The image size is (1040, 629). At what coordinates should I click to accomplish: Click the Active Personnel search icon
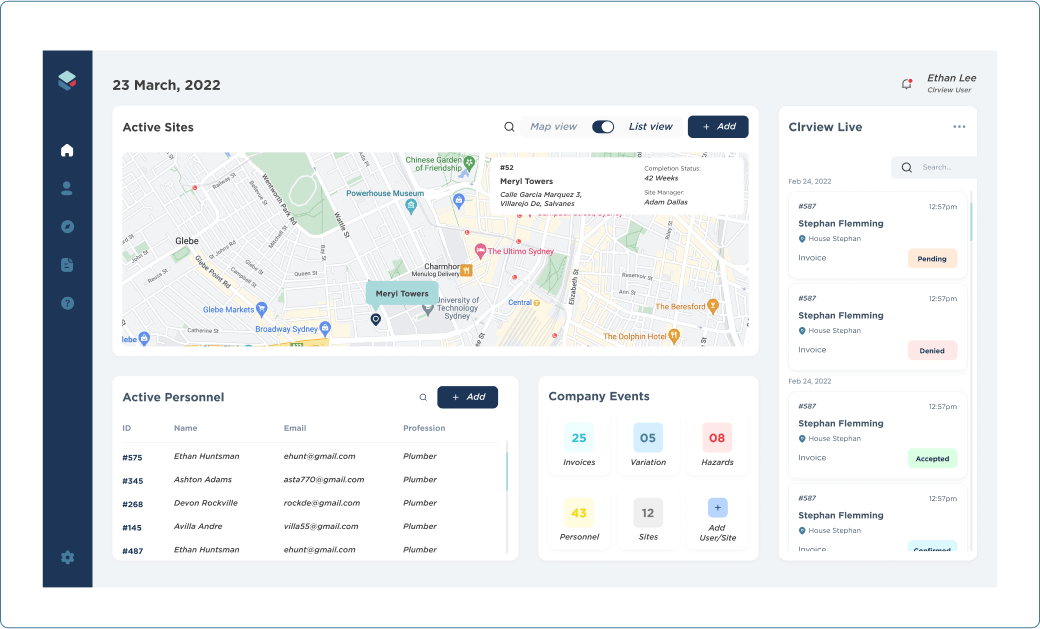pos(423,397)
